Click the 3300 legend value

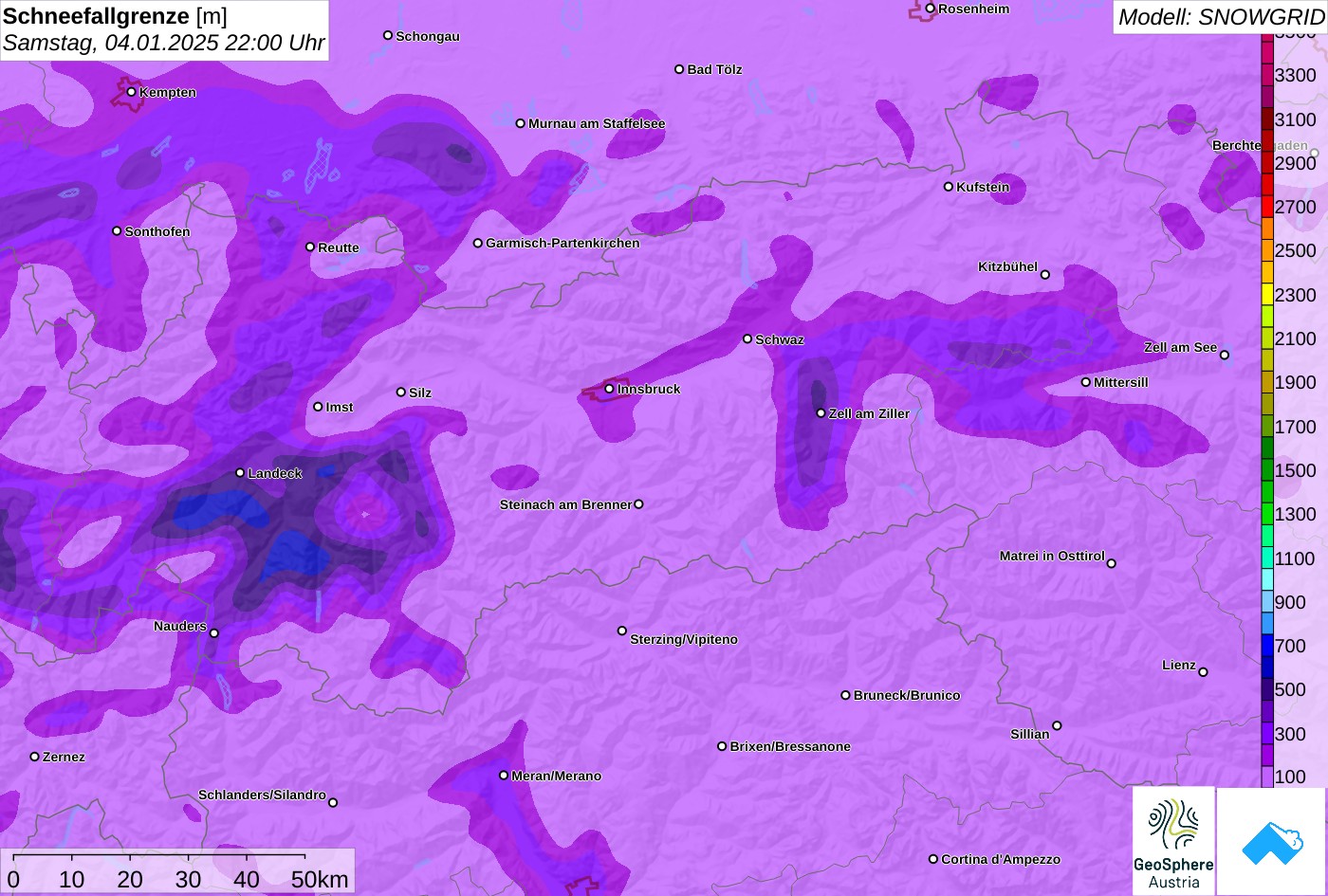tap(1296, 75)
